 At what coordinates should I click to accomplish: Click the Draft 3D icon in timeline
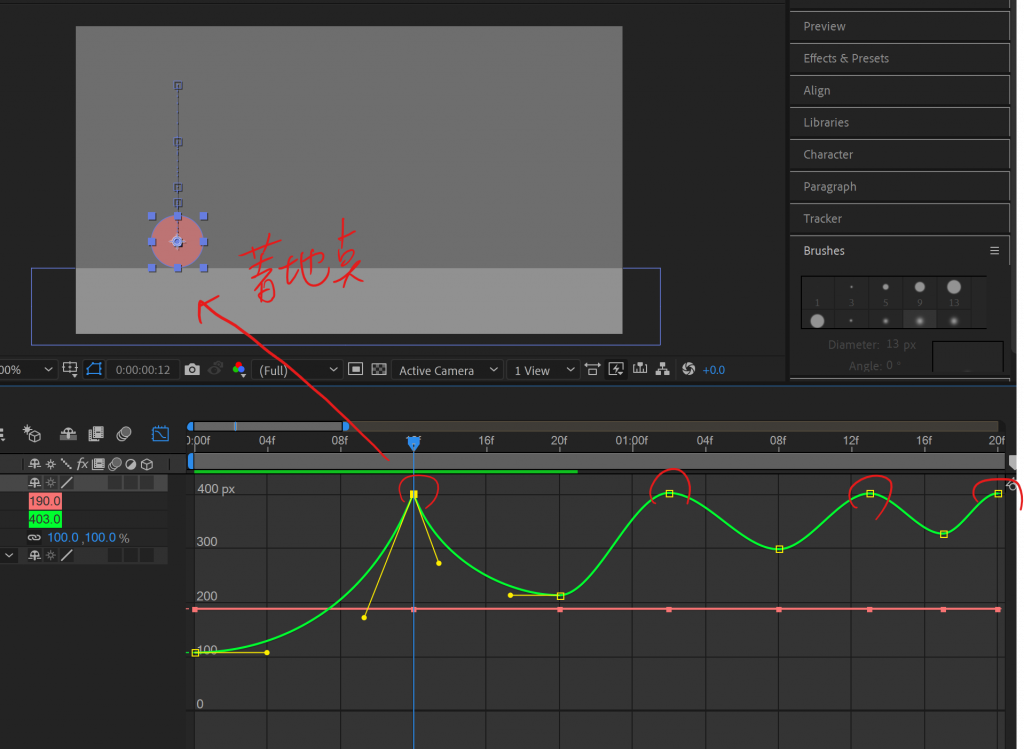click(x=32, y=434)
